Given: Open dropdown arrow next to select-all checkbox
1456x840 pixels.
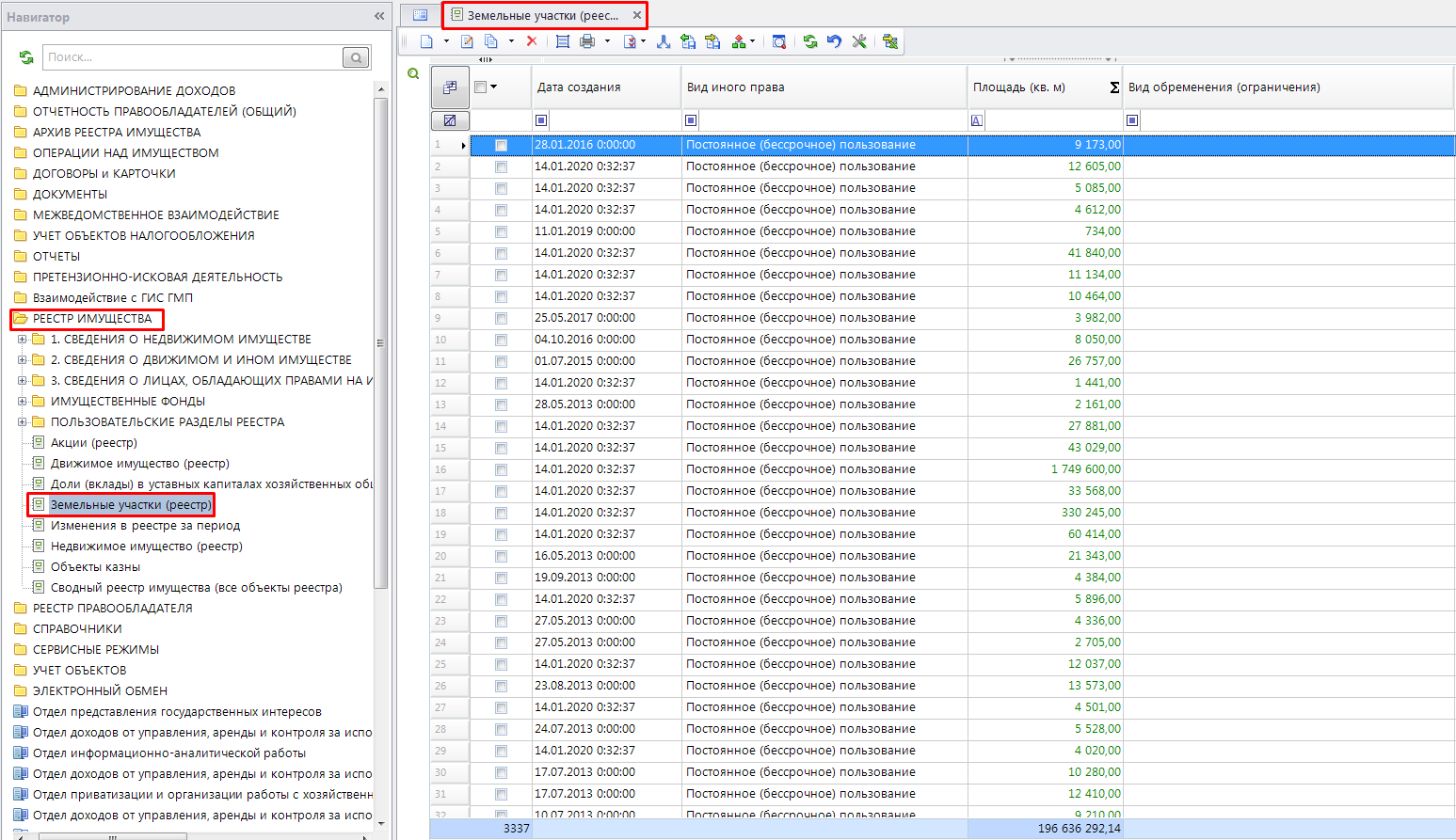Looking at the screenshot, I should [494, 87].
